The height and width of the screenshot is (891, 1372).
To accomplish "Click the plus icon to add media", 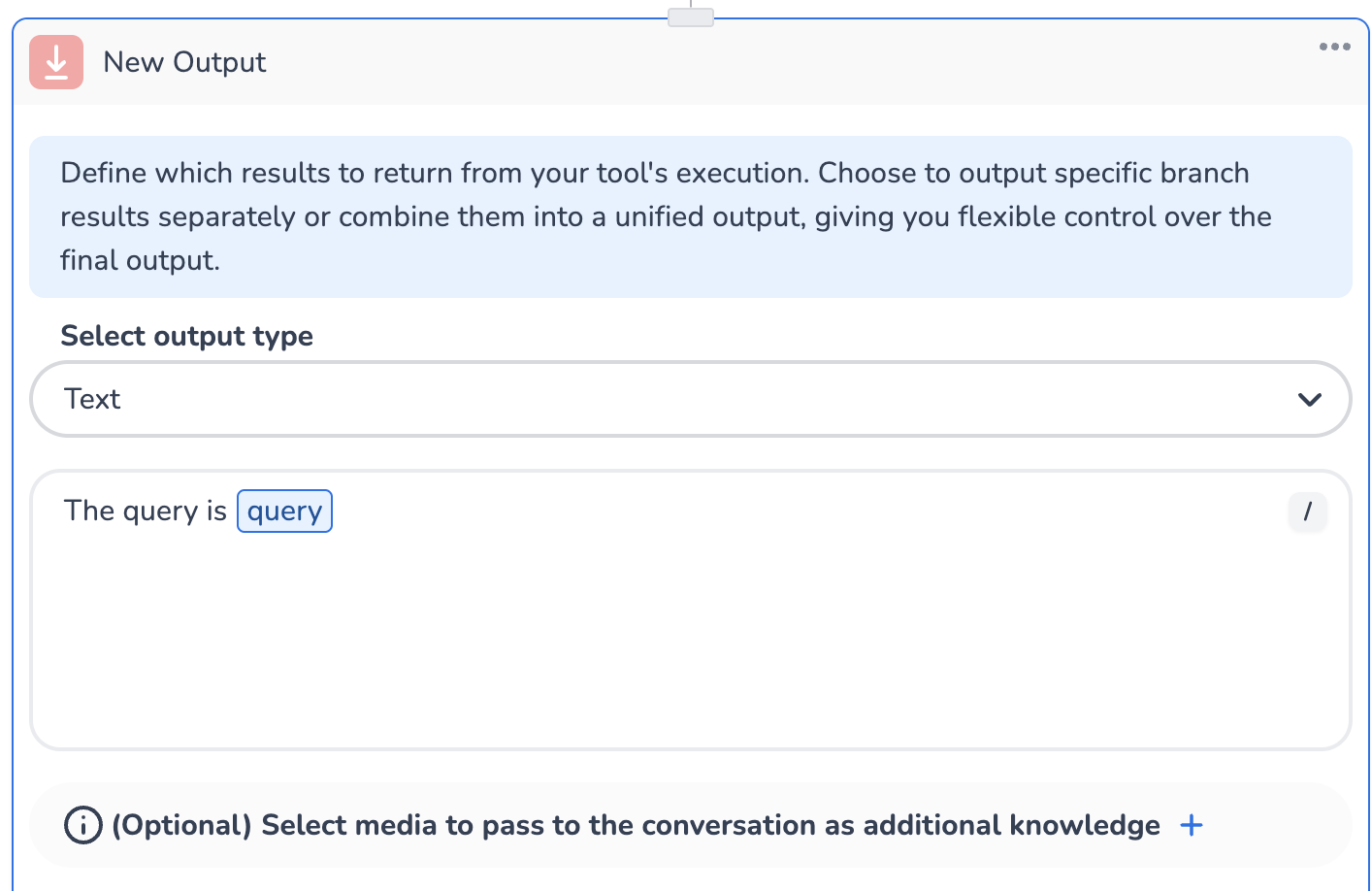I will coord(1192,825).
